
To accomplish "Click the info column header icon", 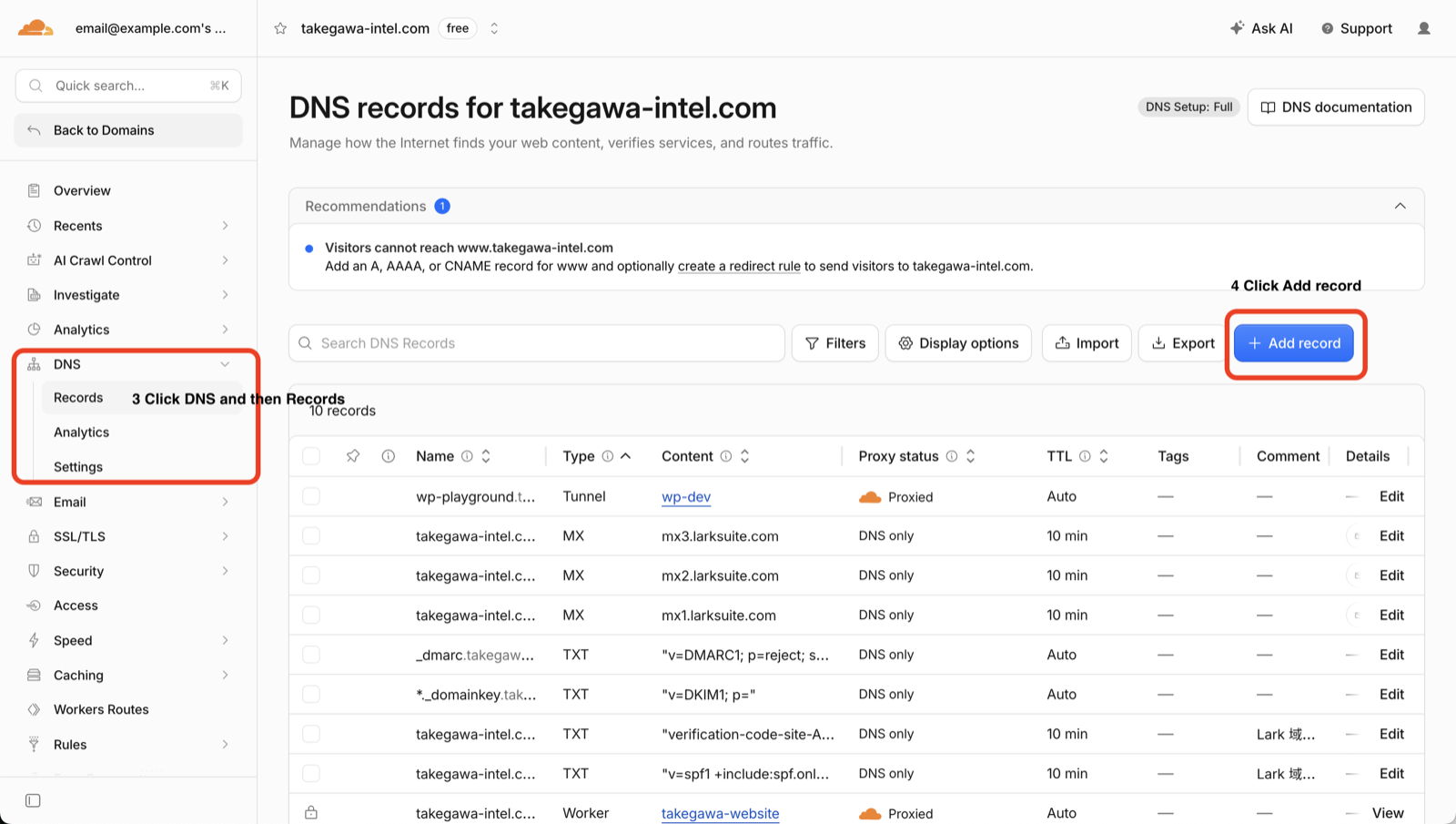I will (x=389, y=456).
